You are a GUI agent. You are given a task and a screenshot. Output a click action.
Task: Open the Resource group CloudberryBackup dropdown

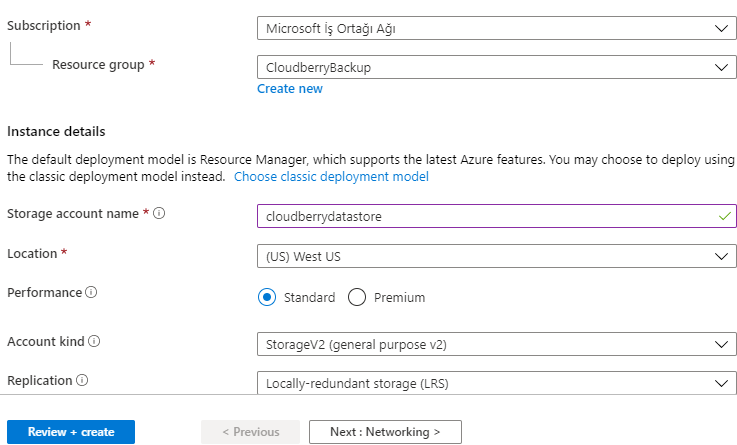tap(496, 67)
